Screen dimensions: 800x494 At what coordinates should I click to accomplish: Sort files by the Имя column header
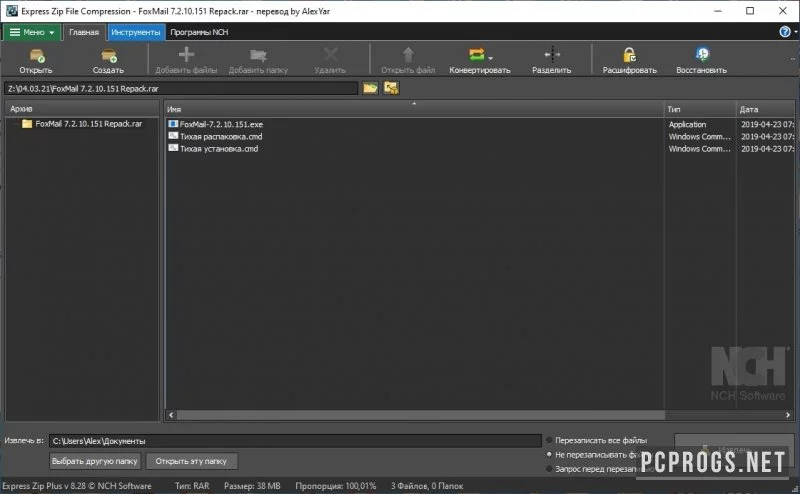[414, 109]
